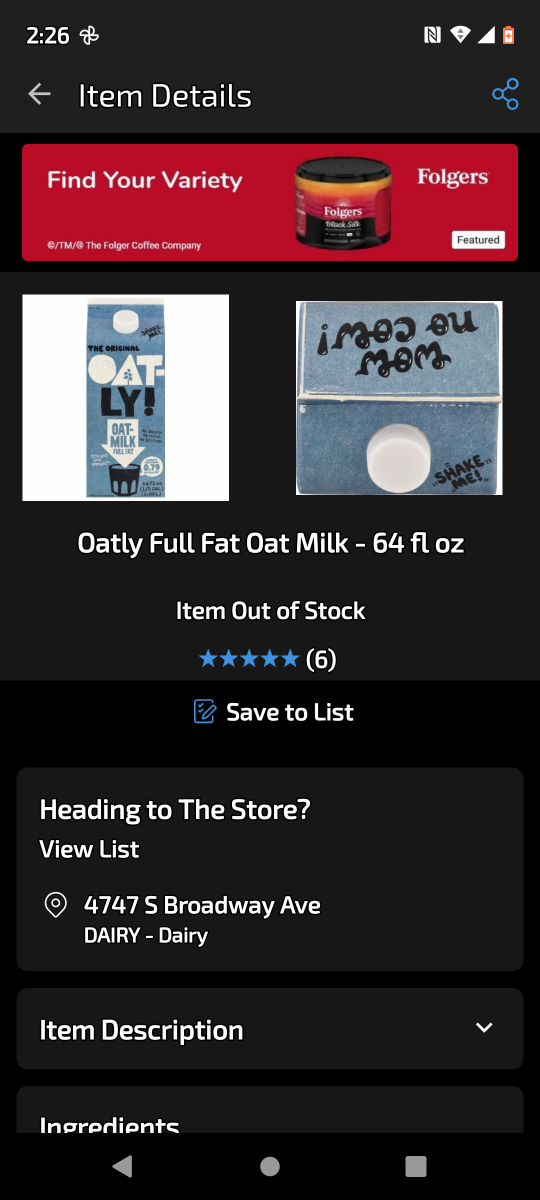Expand the Item Description chevron
This screenshot has height=1200, width=540.
(x=484, y=1029)
